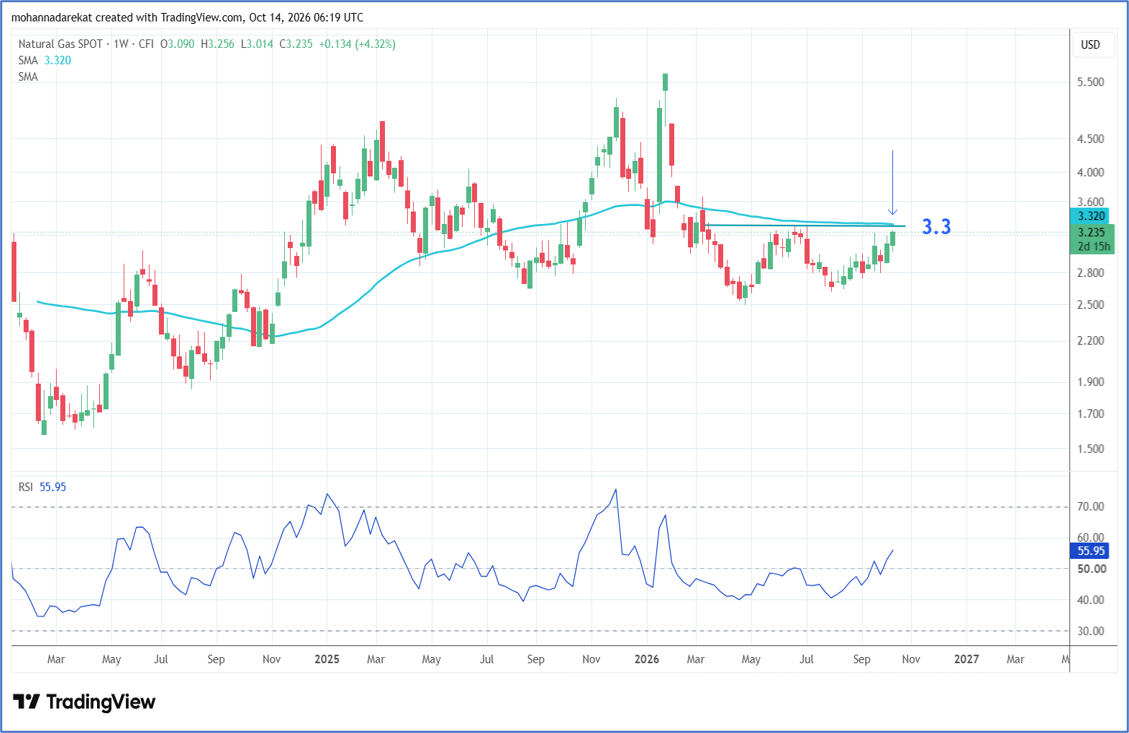The height and width of the screenshot is (733, 1129).
Task: Click the 60.00 RSI axis label
Action: tap(1091, 538)
